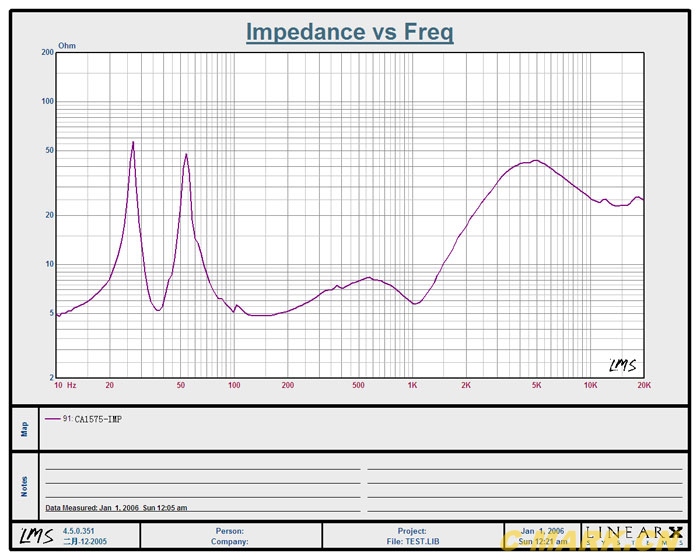Click the LMS logo inside the graph

click(621, 365)
